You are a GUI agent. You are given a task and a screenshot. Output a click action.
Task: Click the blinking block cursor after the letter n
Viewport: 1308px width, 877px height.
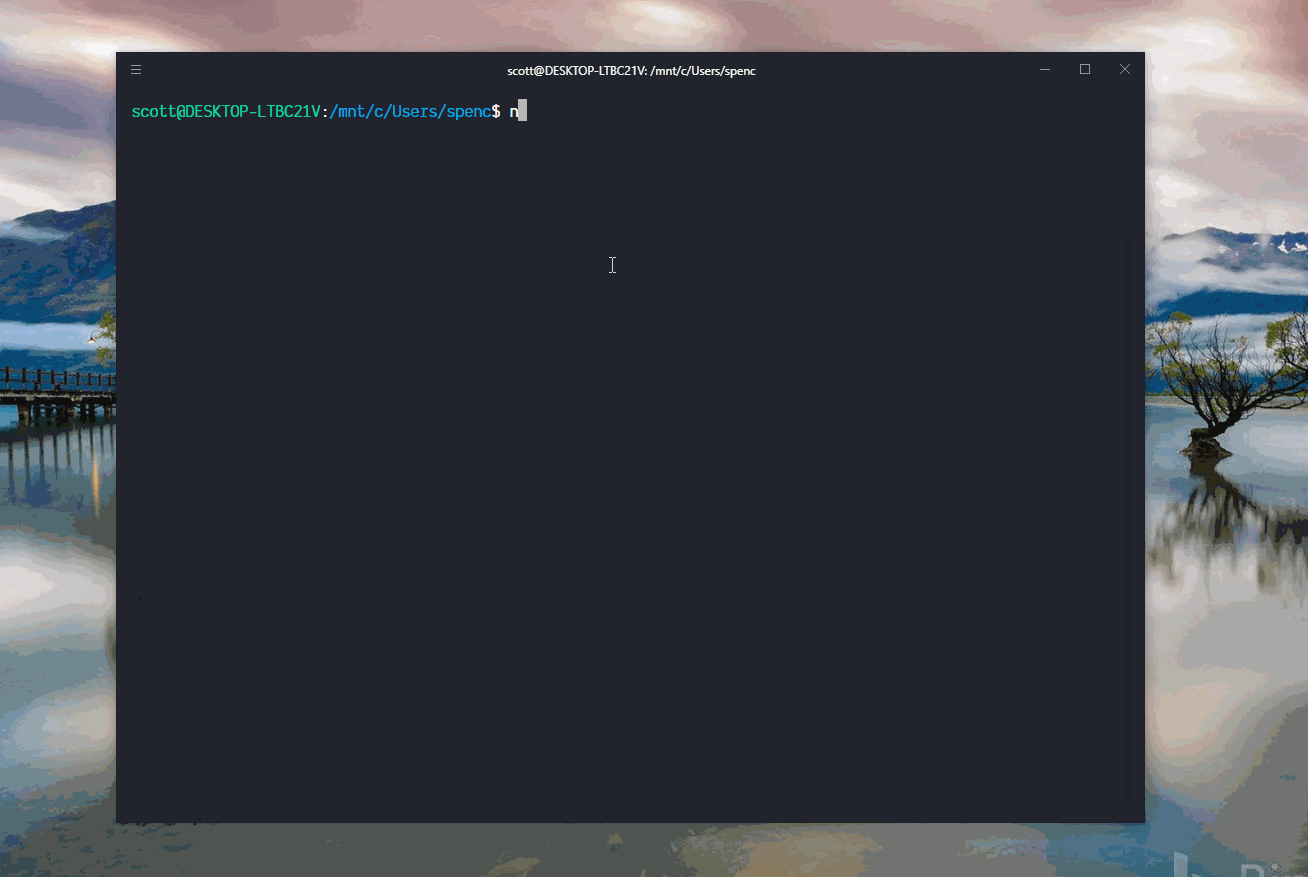point(523,111)
